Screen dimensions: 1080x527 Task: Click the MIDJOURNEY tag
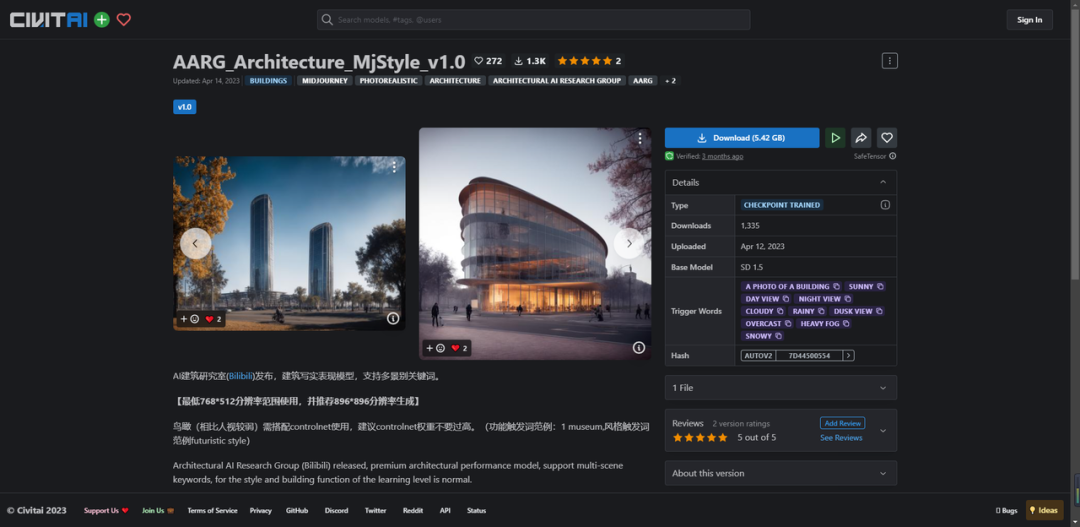[x=325, y=81]
